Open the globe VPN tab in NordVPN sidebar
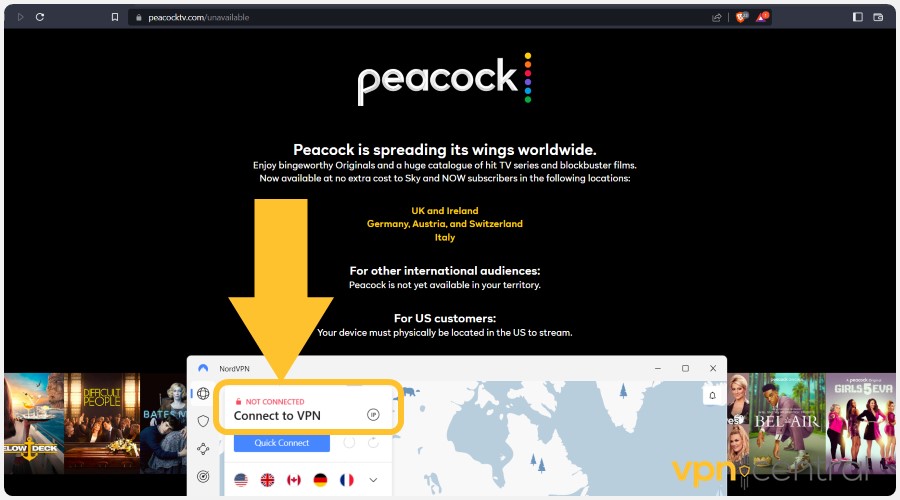900x500 pixels. (x=203, y=393)
